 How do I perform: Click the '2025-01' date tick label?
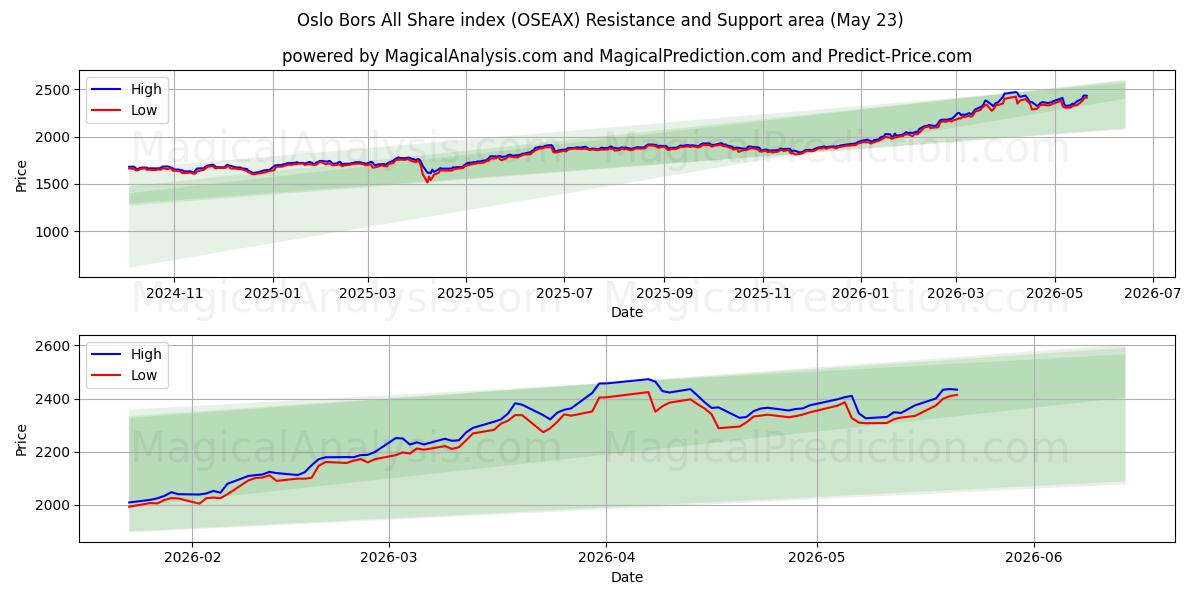coord(272,294)
